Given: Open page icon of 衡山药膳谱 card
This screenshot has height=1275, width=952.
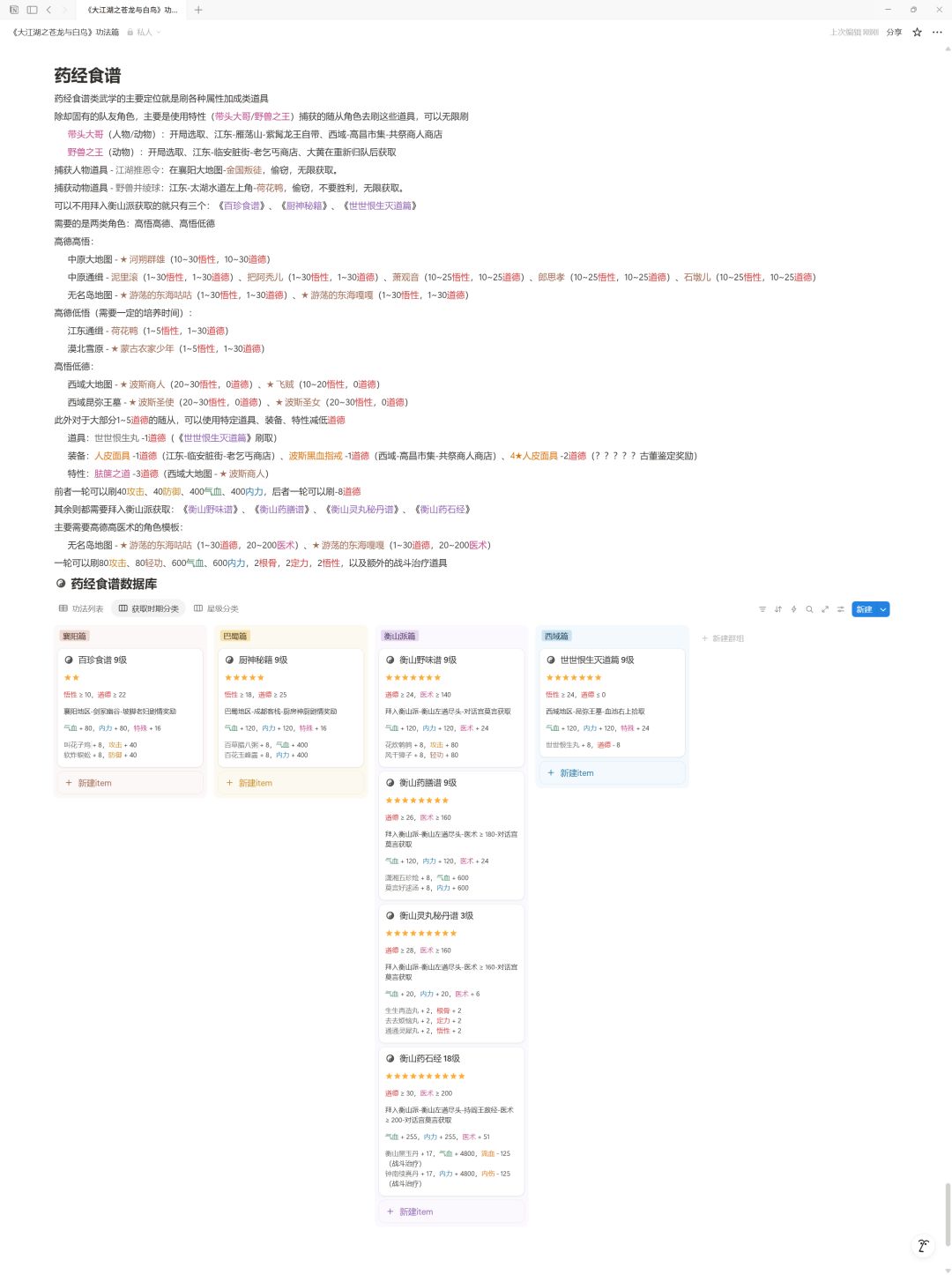Looking at the screenshot, I should tap(390, 782).
